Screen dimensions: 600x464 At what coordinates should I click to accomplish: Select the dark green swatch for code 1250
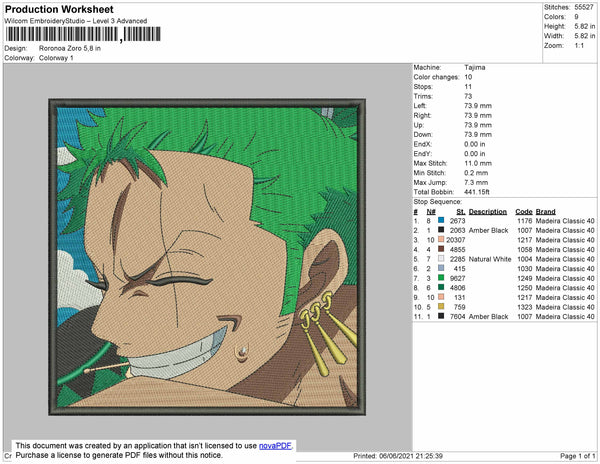[x=441, y=288]
